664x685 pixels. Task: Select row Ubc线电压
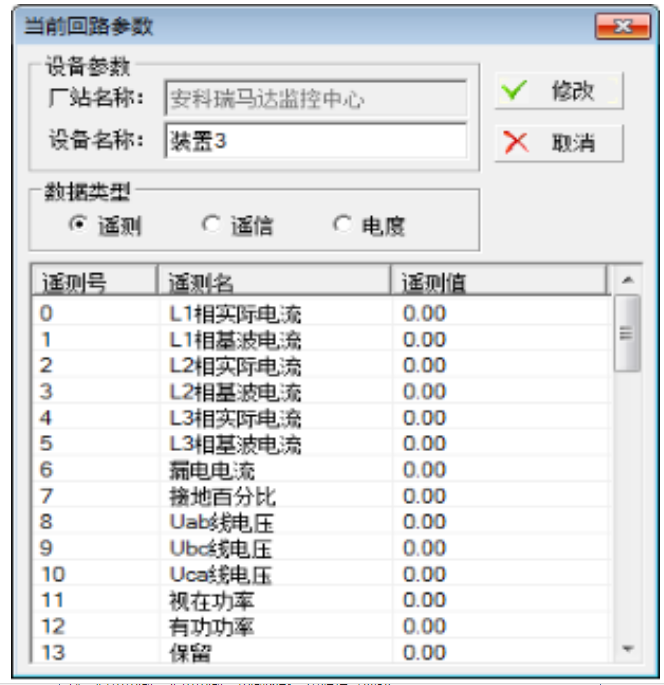tap(321, 548)
